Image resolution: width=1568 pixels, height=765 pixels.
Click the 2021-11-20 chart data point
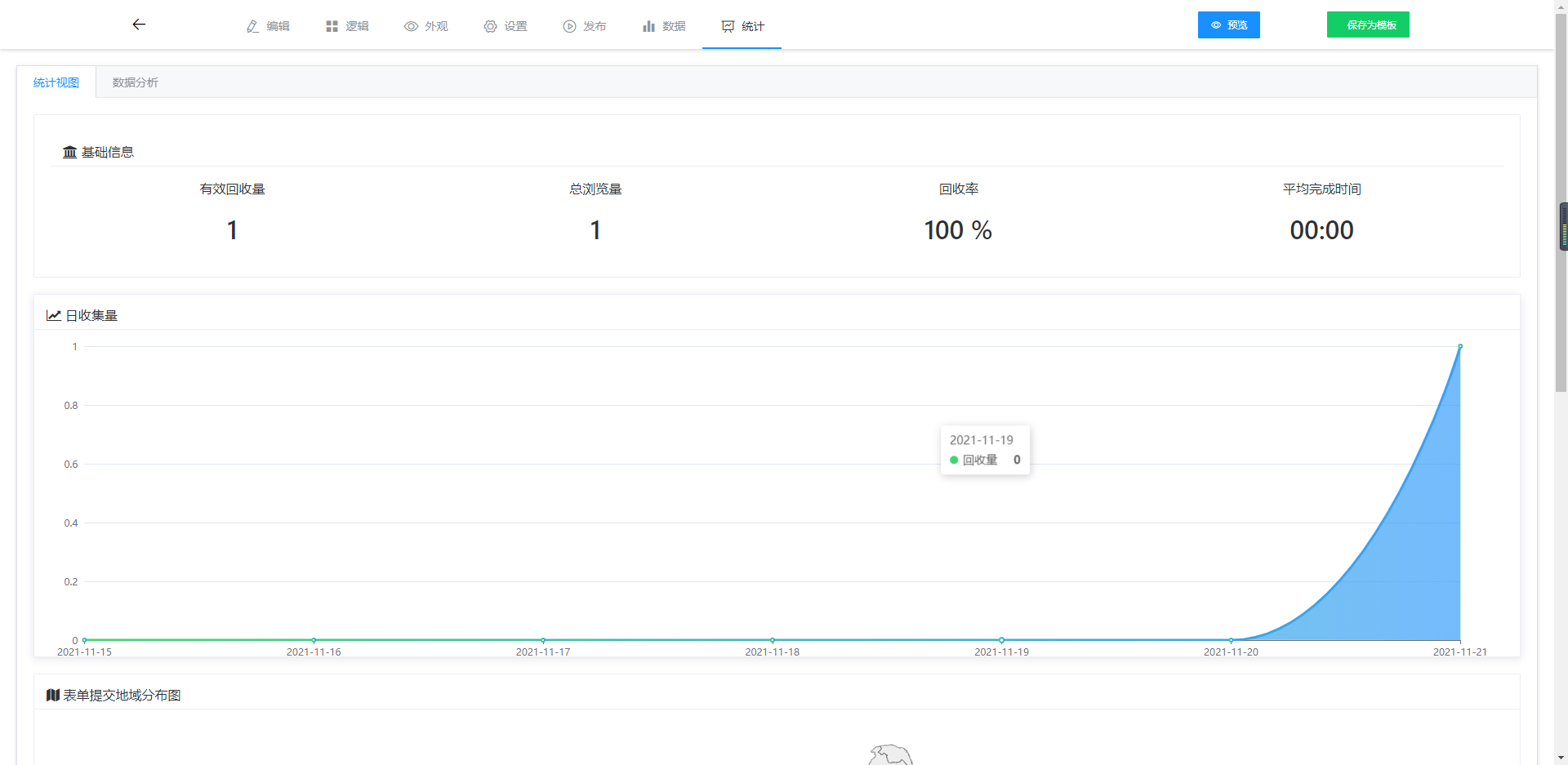click(x=1231, y=640)
